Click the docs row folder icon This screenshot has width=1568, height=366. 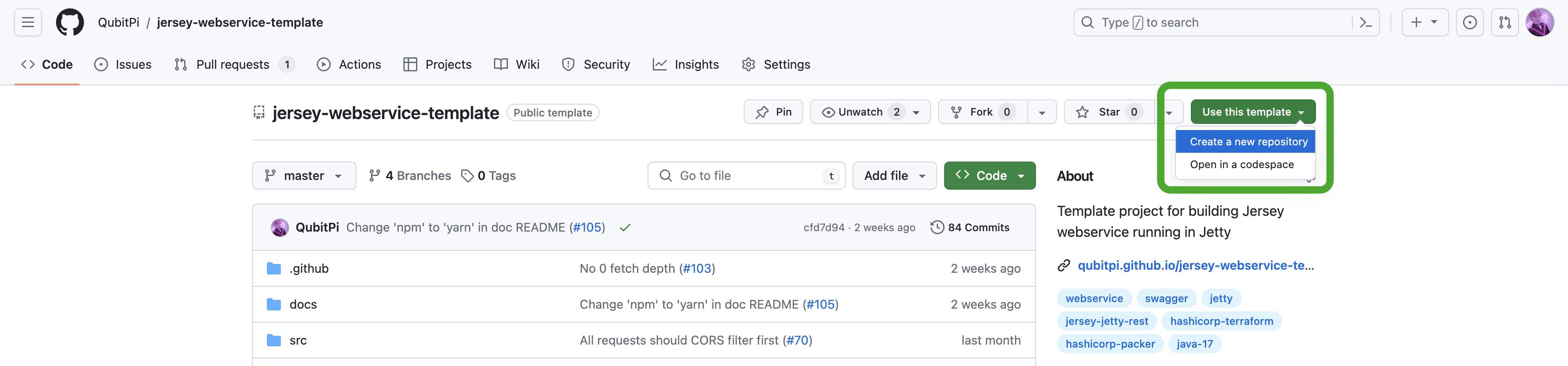coord(274,305)
